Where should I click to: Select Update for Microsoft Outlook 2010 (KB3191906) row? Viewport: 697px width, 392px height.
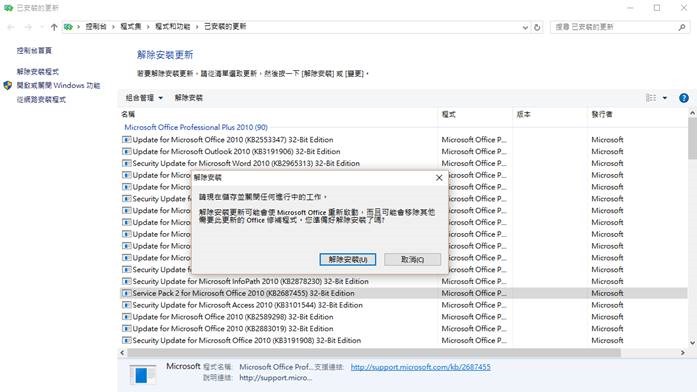pyautogui.click(x=404, y=152)
